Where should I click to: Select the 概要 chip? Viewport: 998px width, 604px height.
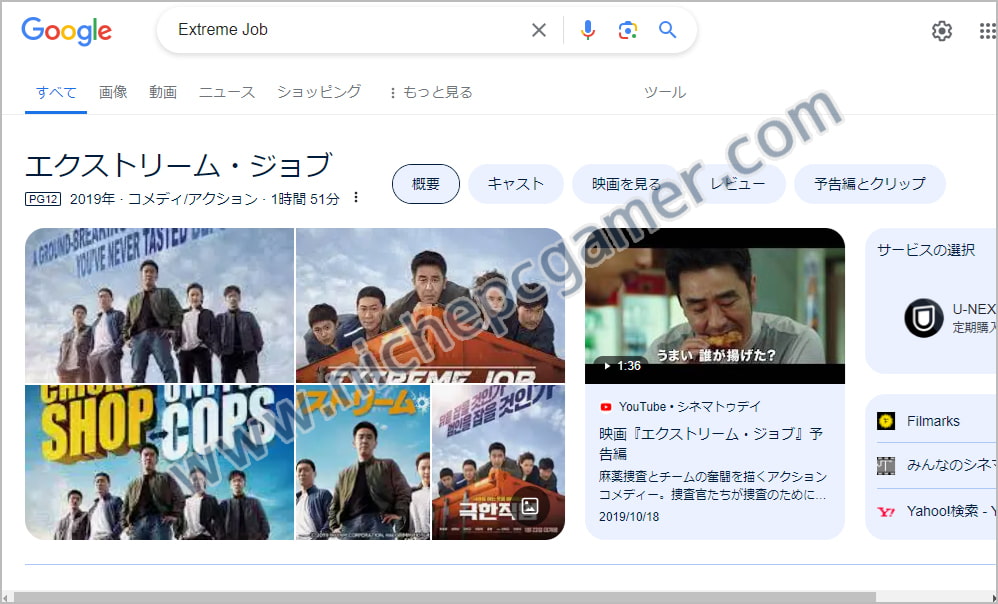pos(426,184)
